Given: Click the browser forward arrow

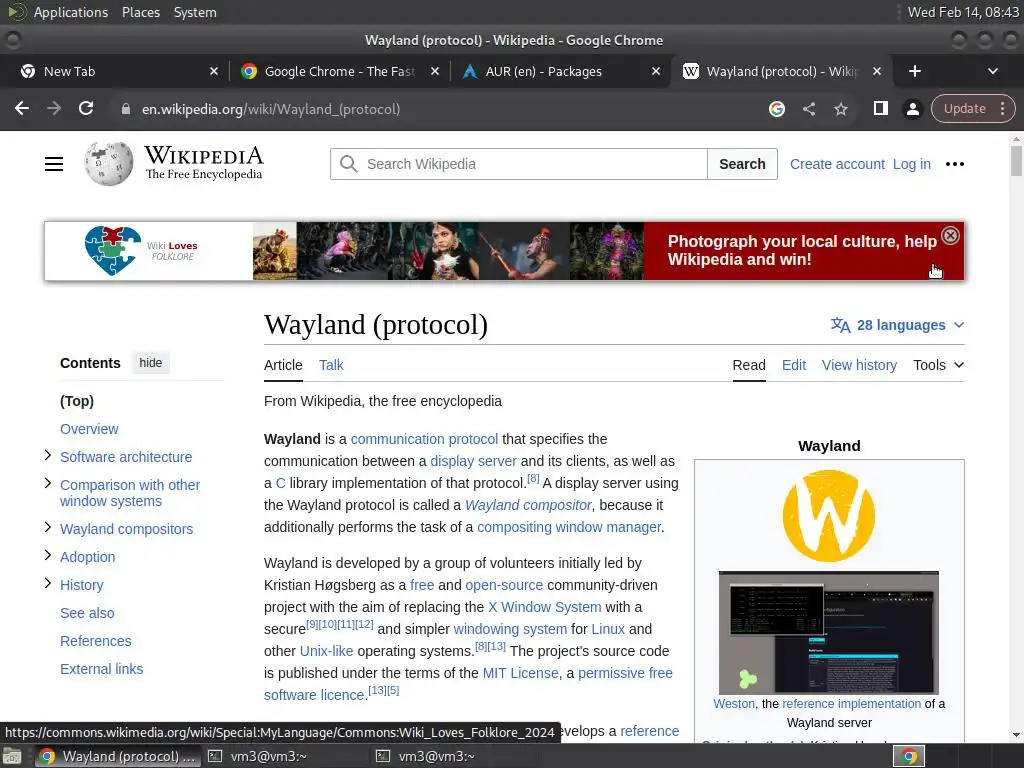Looking at the screenshot, I should (54, 108).
